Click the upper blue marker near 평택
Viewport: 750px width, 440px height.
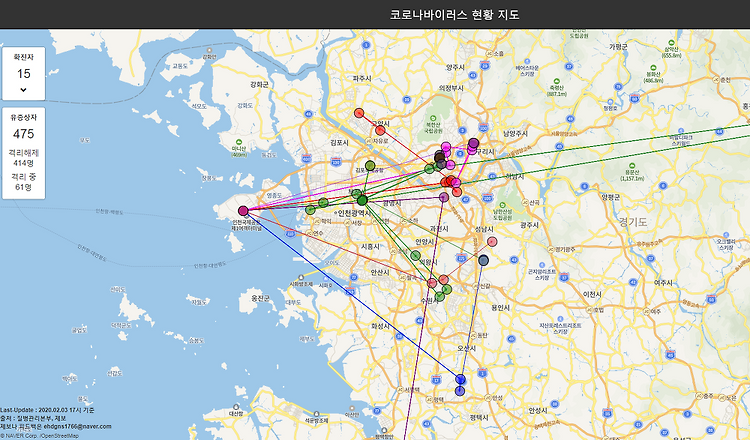460,379
